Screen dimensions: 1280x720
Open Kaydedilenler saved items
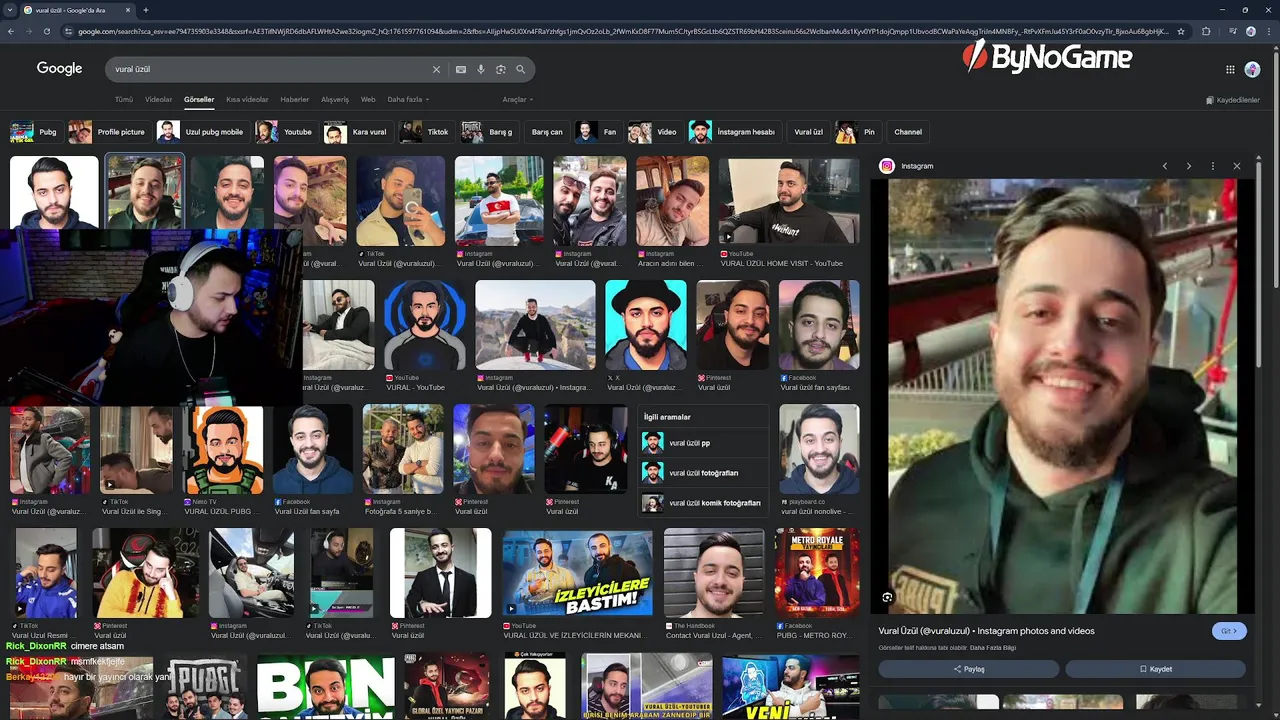click(1233, 100)
